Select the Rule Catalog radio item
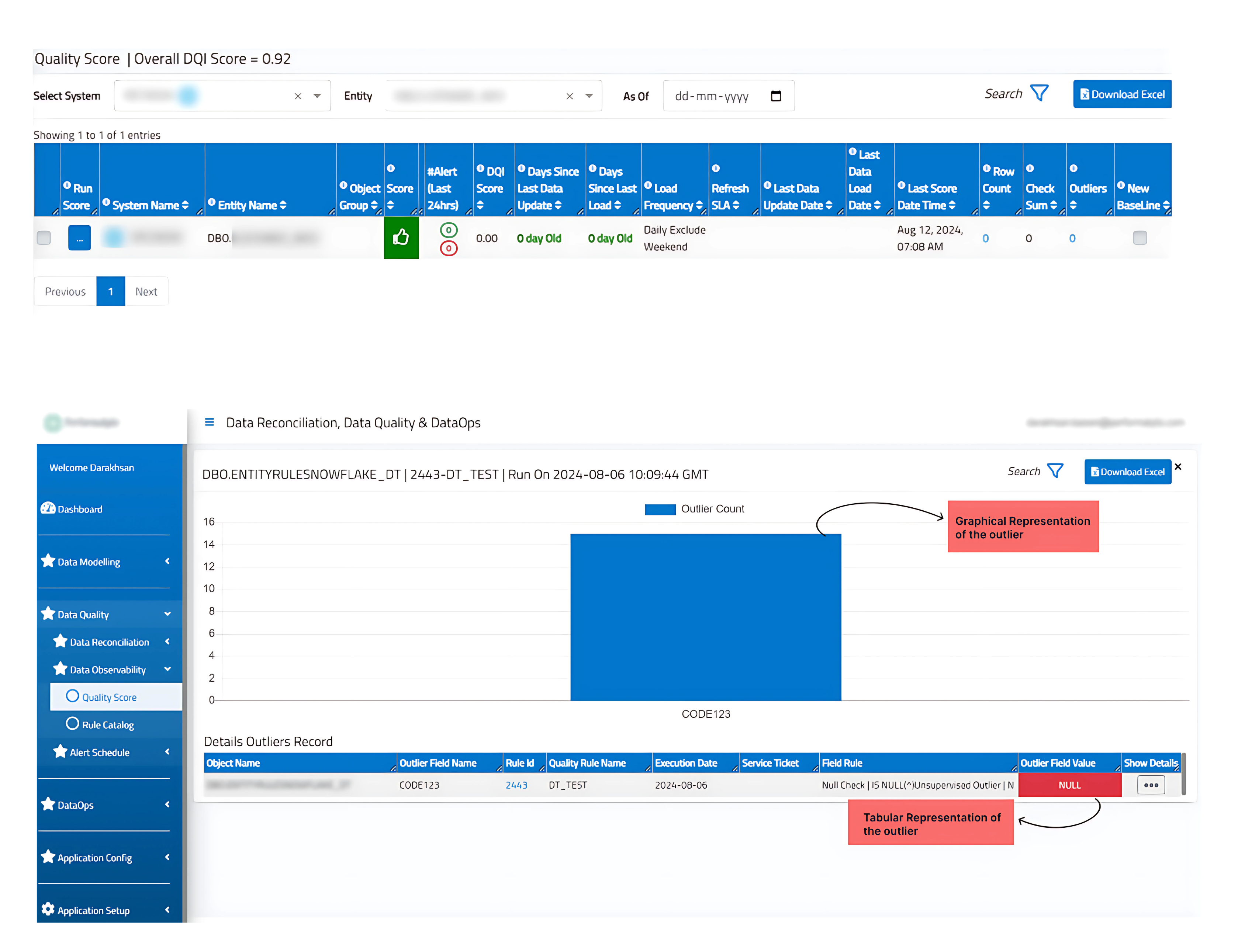This screenshot has height=952, width=1245. [73, 724]
